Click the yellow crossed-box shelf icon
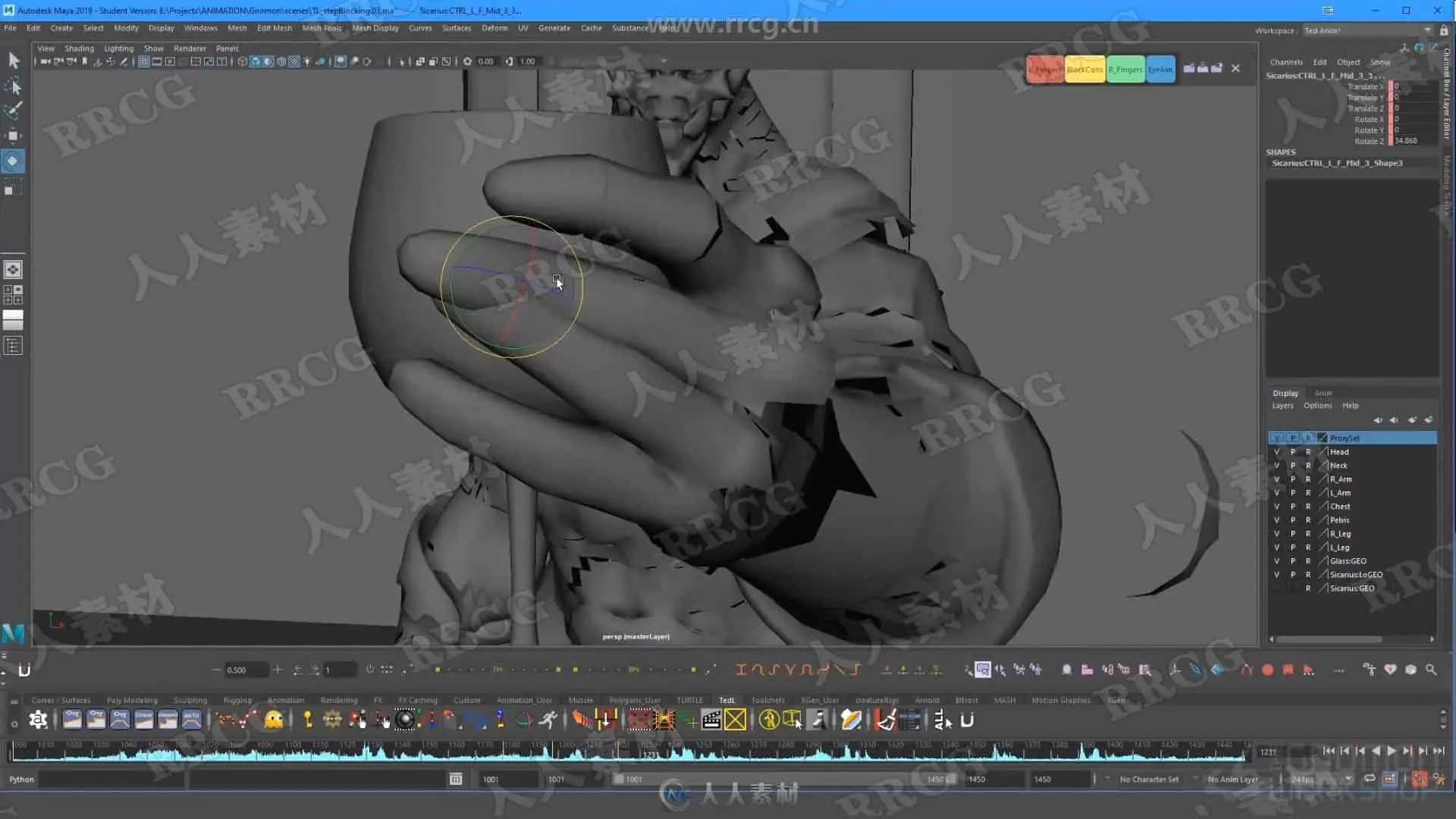 (x=735, y=720)
